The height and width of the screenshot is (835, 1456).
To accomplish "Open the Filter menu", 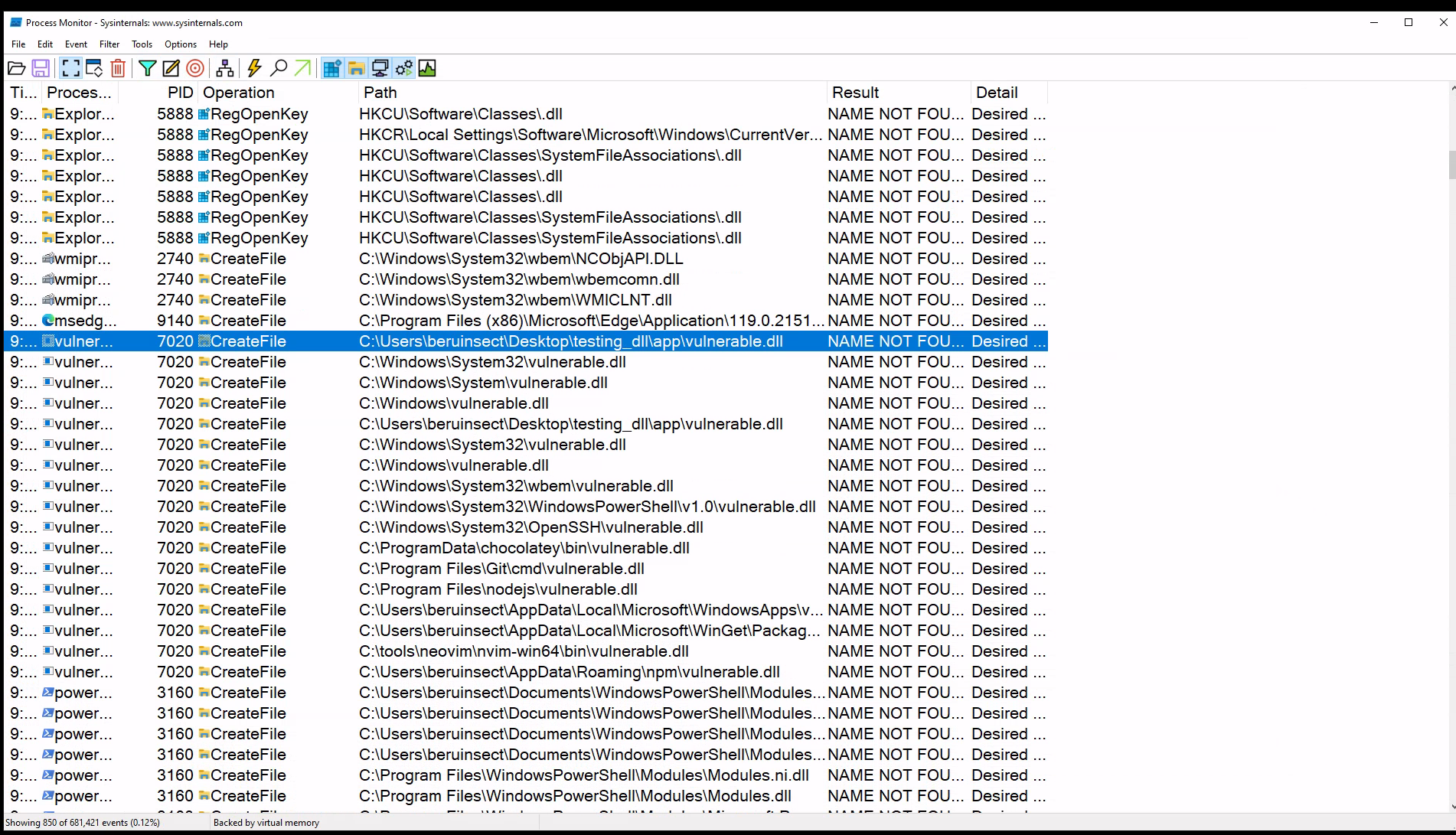I will click(x=109, y=44).
